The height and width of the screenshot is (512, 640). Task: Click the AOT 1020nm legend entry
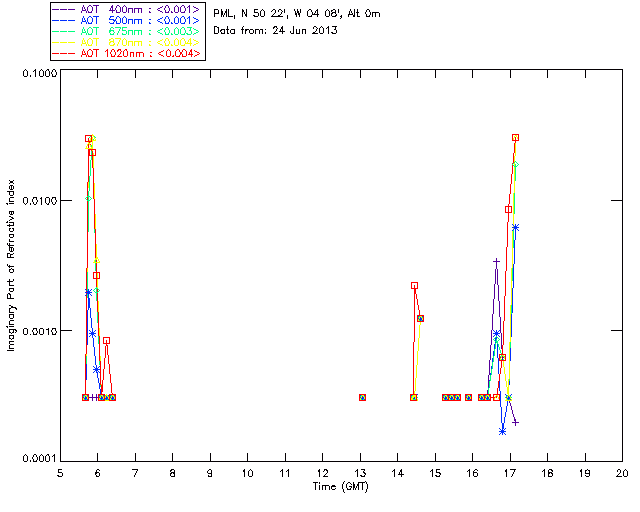tap(128, 53)
